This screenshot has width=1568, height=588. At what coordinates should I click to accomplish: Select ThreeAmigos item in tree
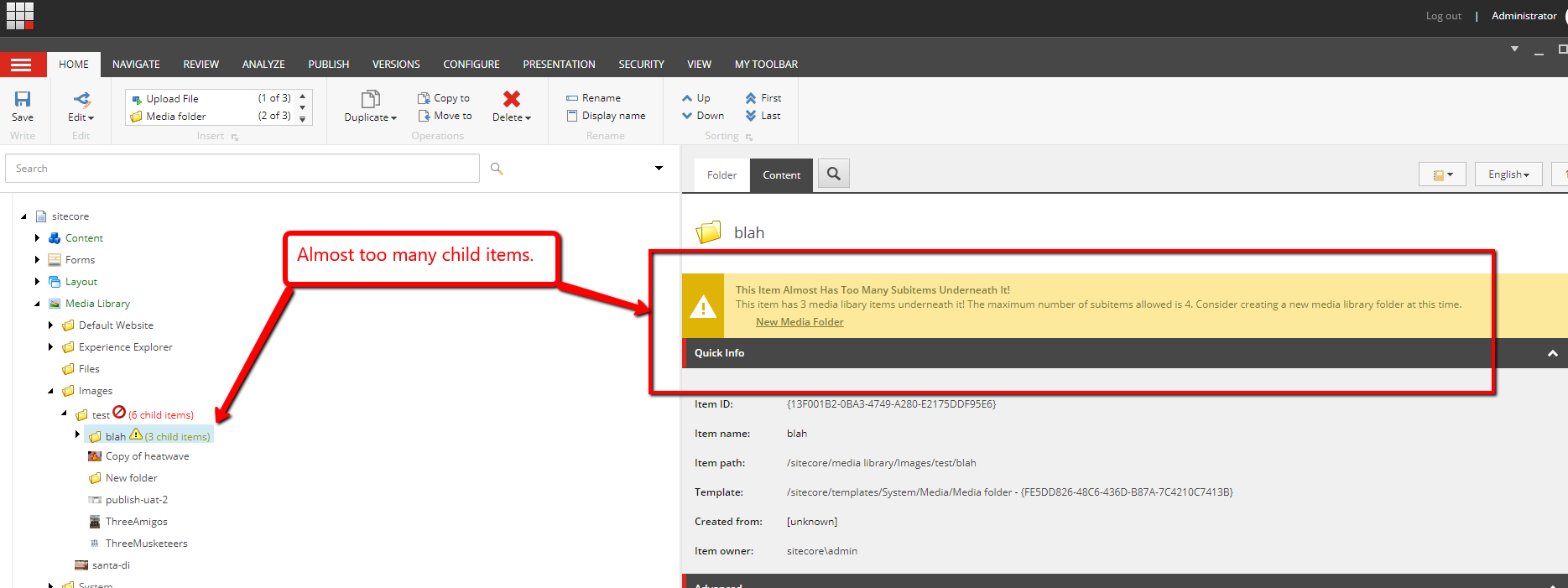click(x=136, y=522)
